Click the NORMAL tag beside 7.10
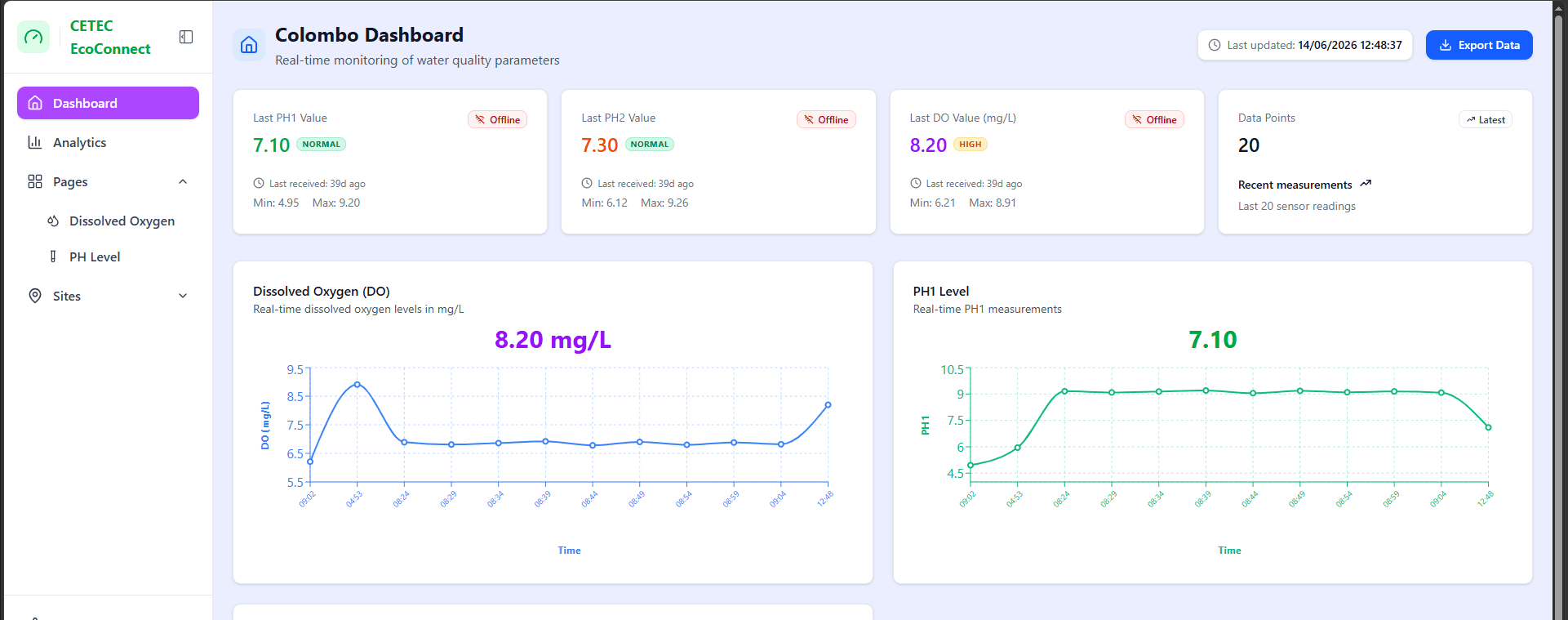This screenshot has height=620, width=1568. [322, 145]
